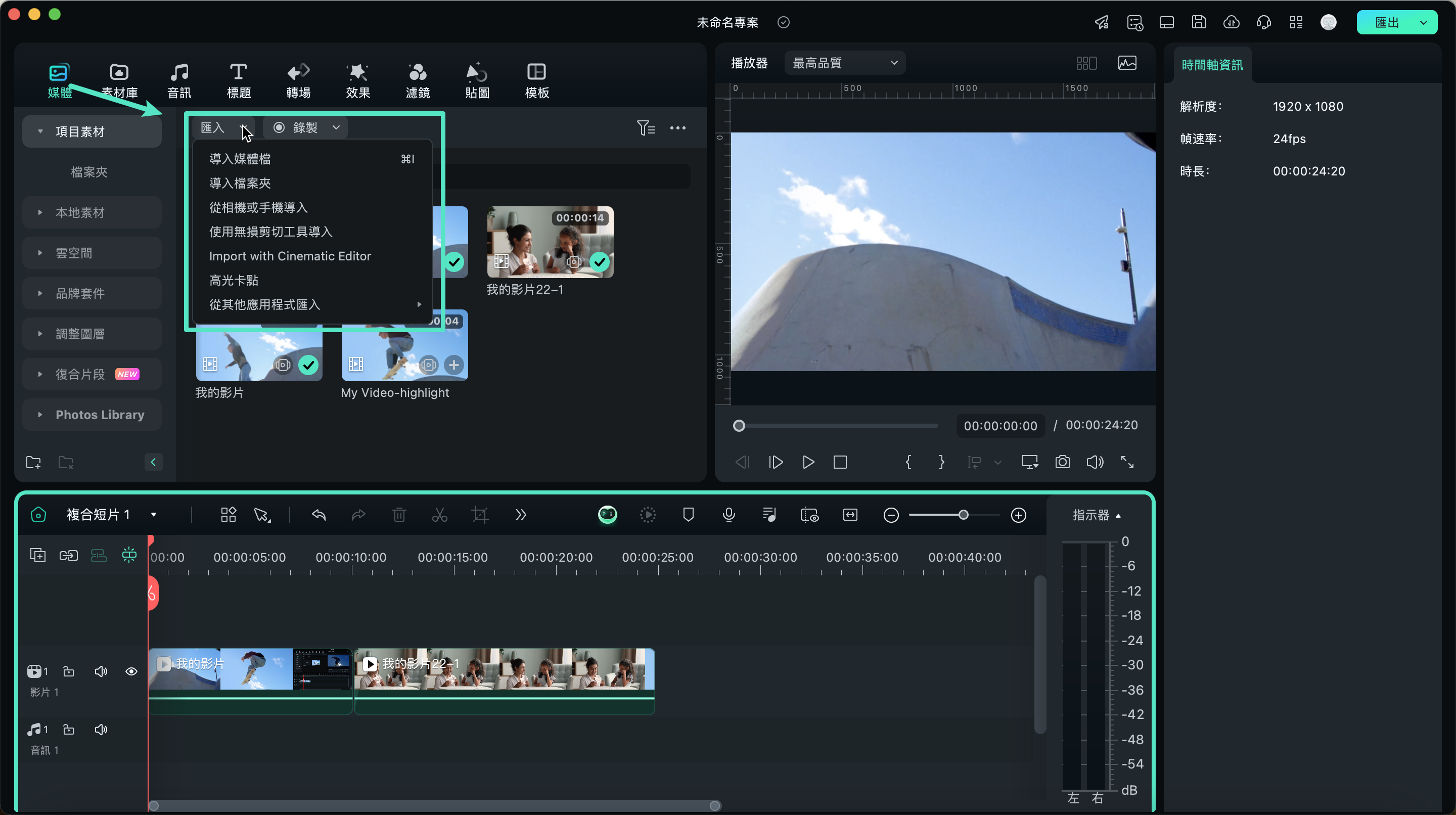
Task: Open the Export options arrow
Action: tap(1423, 23)
